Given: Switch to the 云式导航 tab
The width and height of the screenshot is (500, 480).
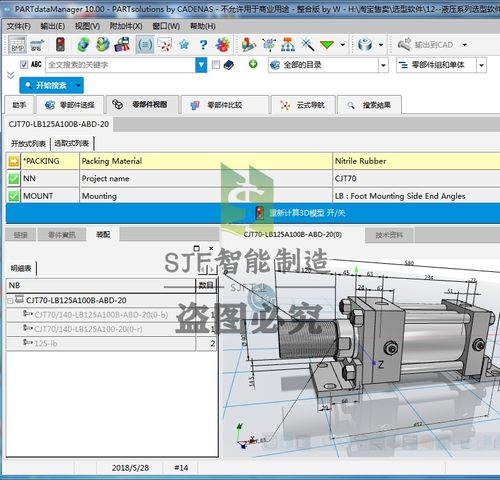Looking at the screenshot, I should 303,105.
